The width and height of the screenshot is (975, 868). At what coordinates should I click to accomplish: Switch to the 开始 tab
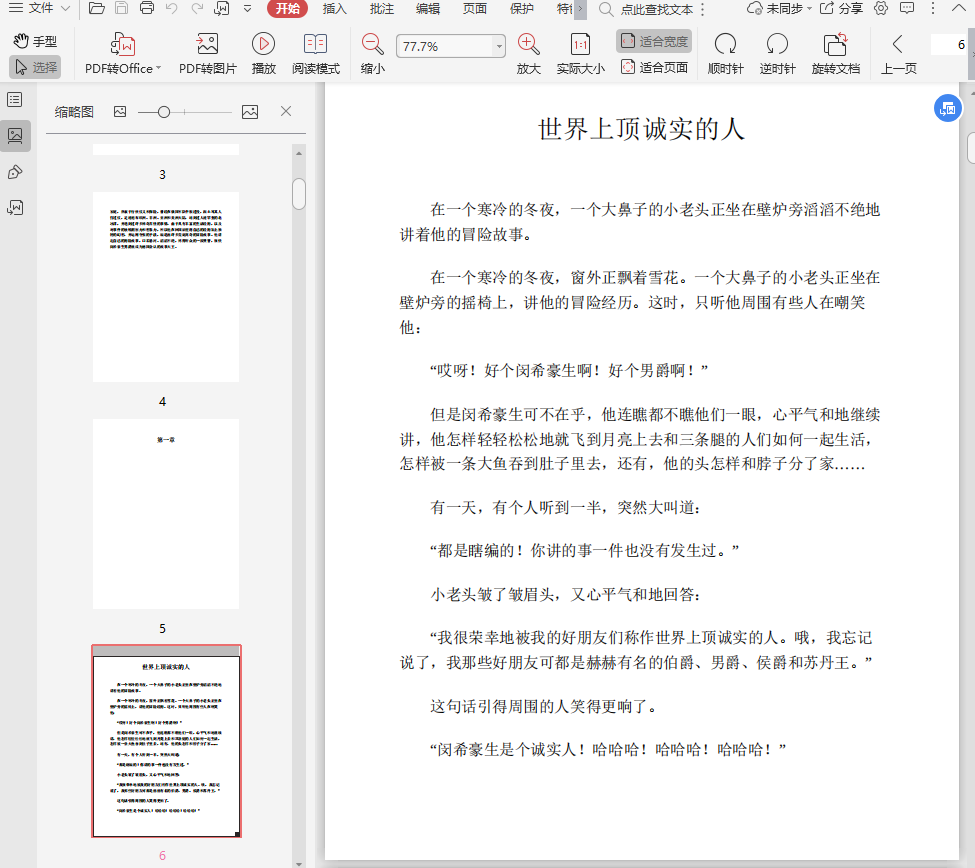(x=287, y=9)
